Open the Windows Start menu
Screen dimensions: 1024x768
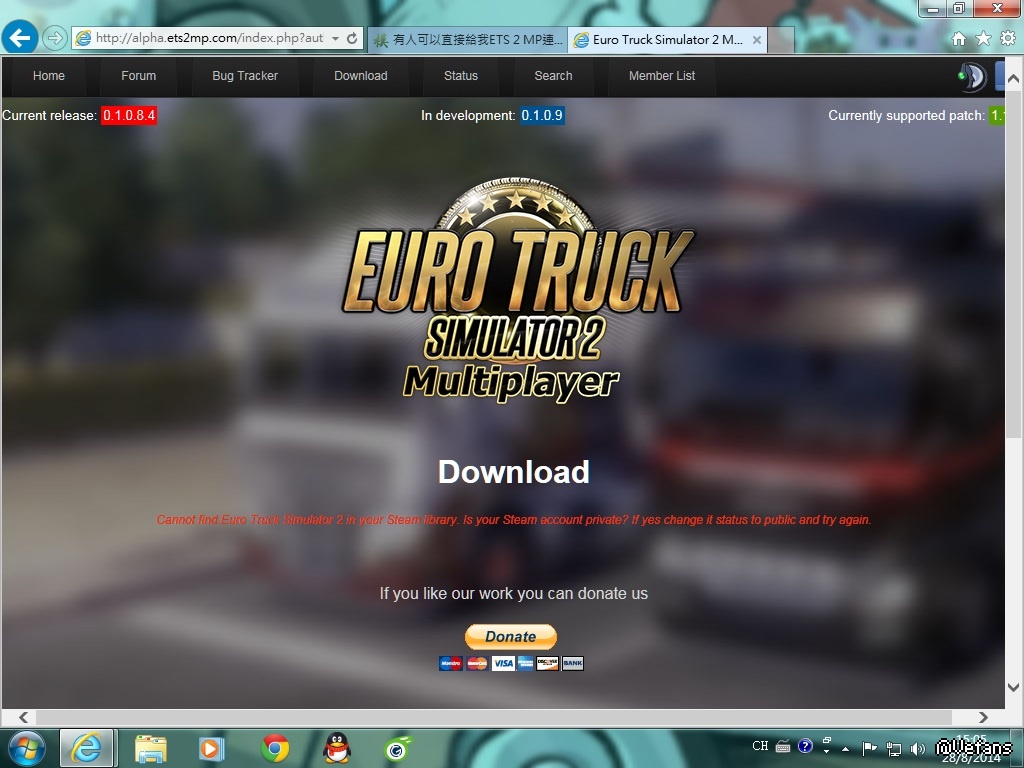tap(27, 748)
